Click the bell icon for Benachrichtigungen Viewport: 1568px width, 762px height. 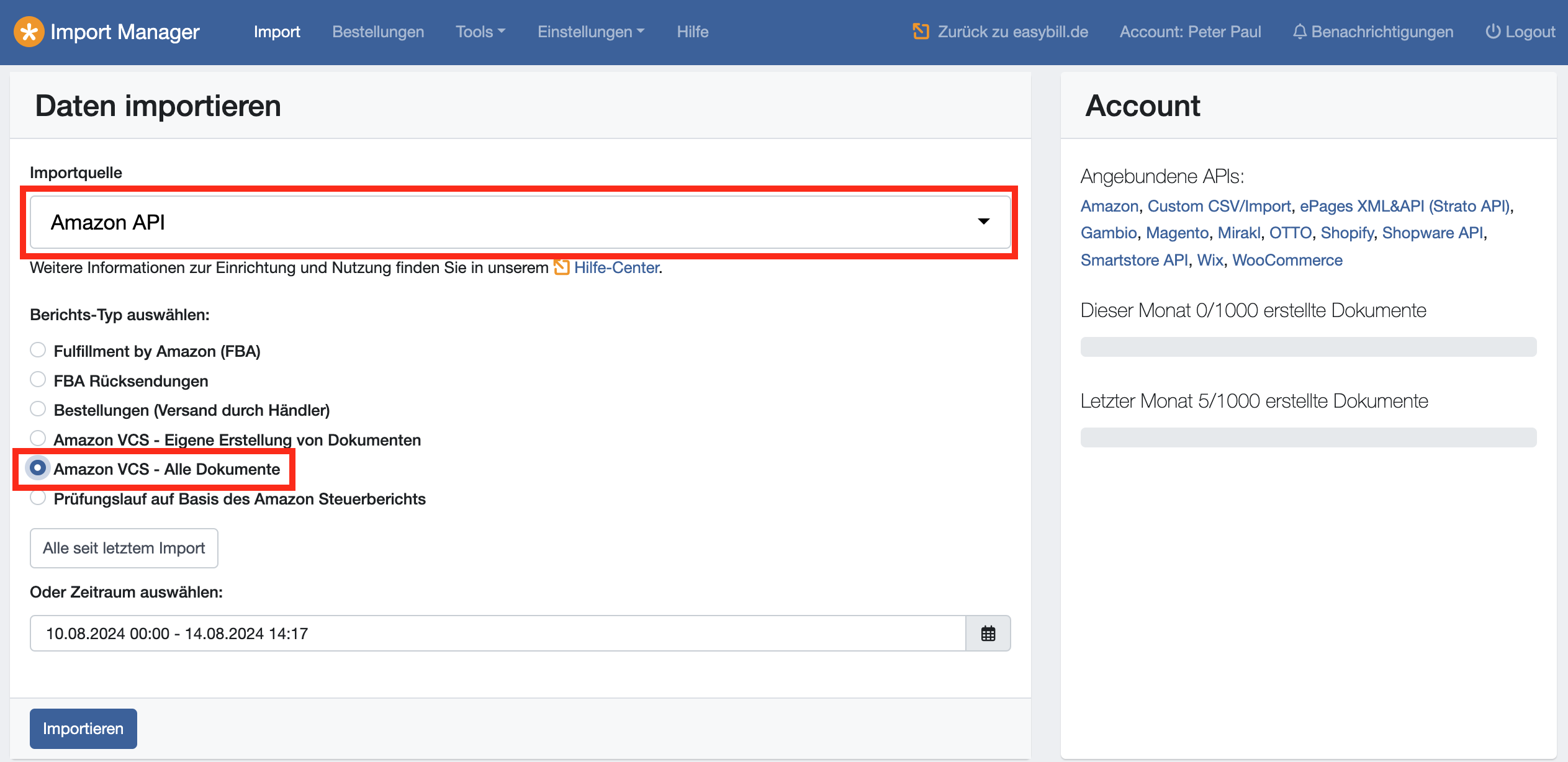(1300, 32)
